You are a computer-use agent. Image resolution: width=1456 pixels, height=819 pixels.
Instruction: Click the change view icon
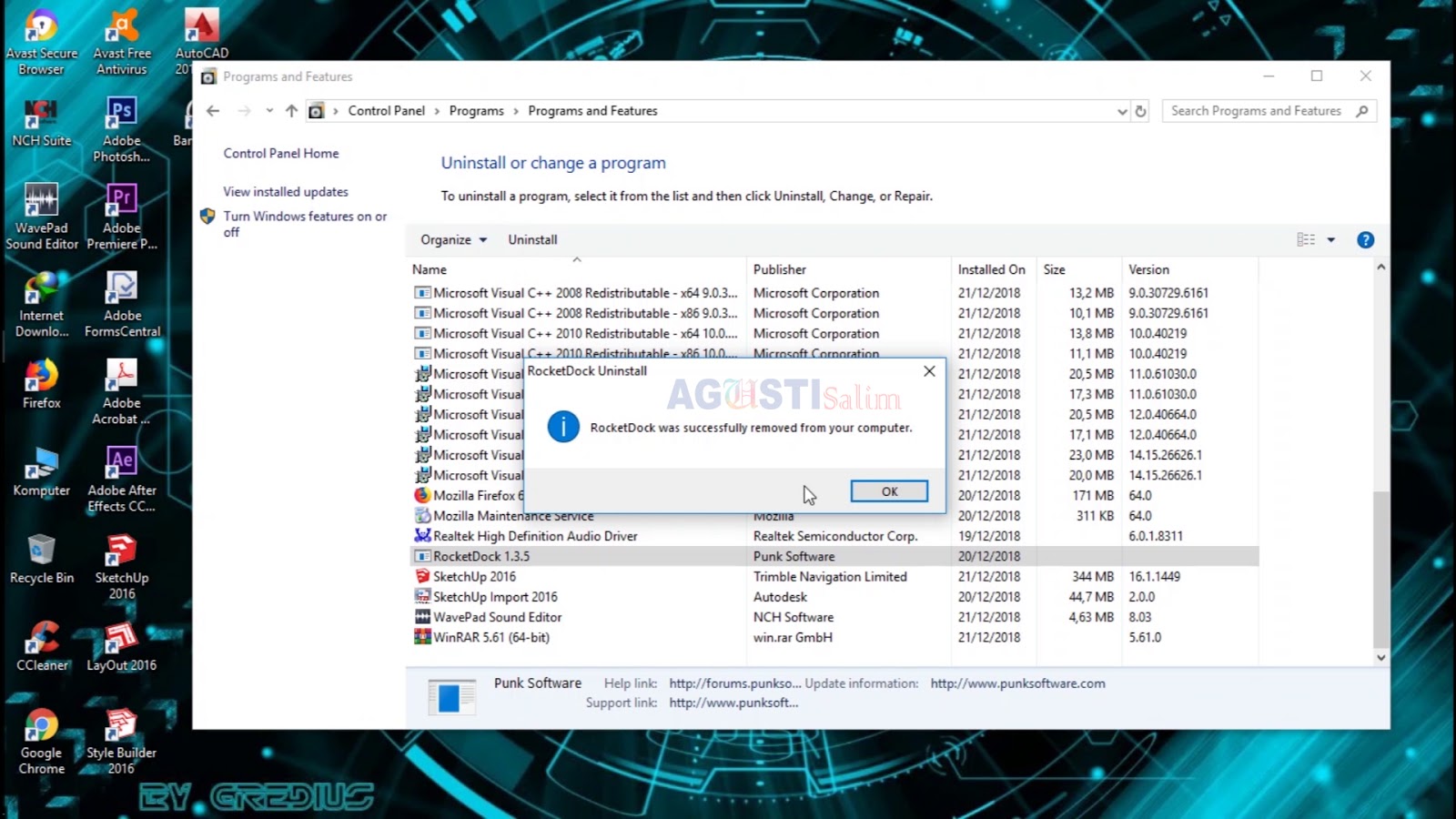click(1306, 240)
